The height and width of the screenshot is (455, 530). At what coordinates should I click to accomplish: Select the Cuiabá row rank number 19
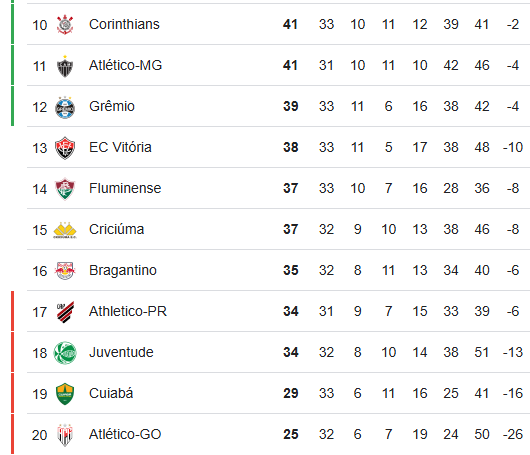coord(40,394)
